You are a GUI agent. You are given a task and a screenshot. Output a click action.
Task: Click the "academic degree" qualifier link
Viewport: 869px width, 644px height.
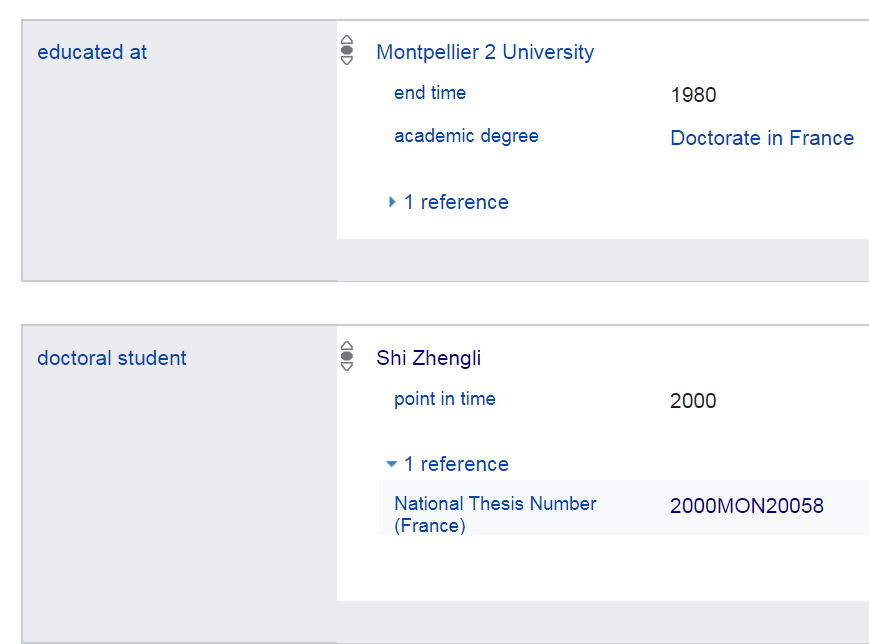pos(466,136)
